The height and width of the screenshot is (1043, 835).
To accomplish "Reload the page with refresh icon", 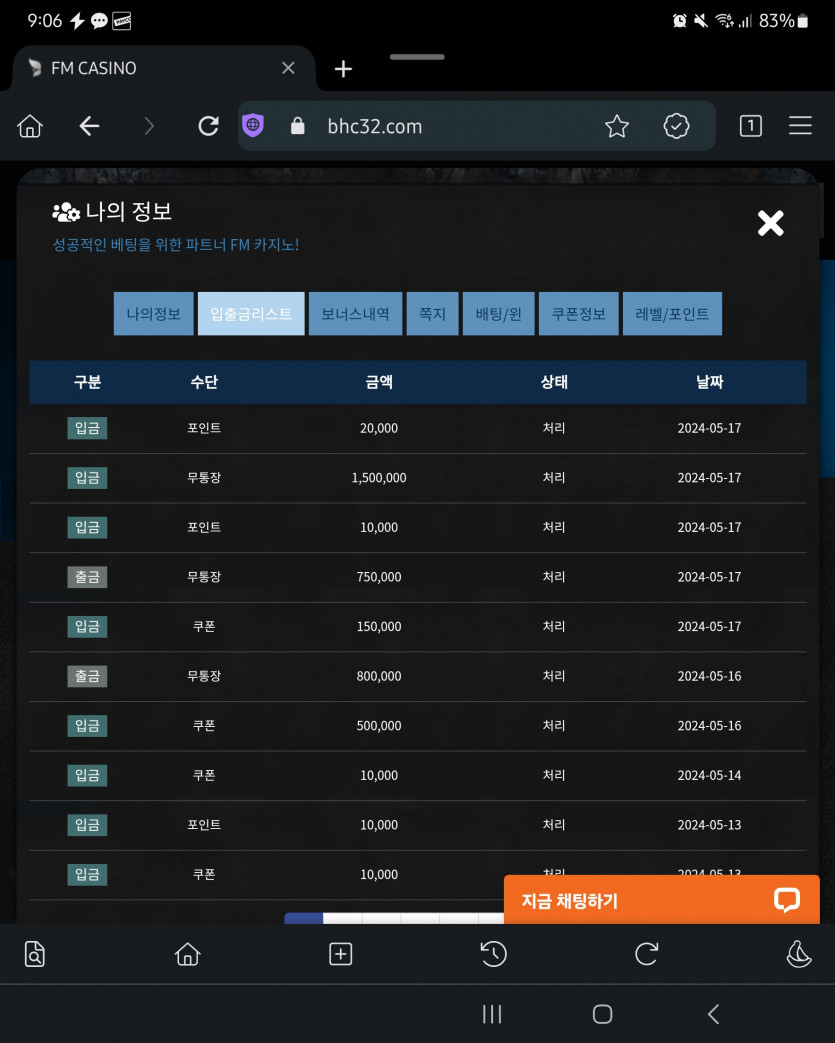I will (208, 126).
